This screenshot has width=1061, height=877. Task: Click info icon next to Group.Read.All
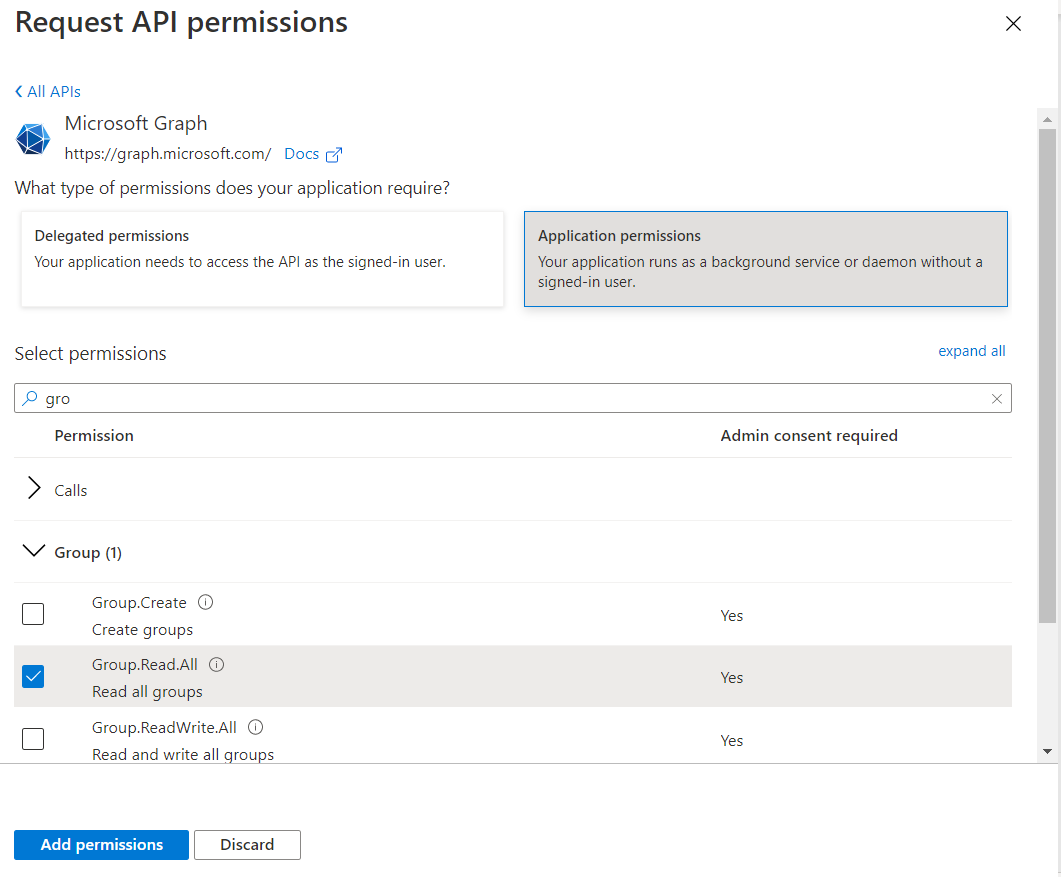point(217,664)
